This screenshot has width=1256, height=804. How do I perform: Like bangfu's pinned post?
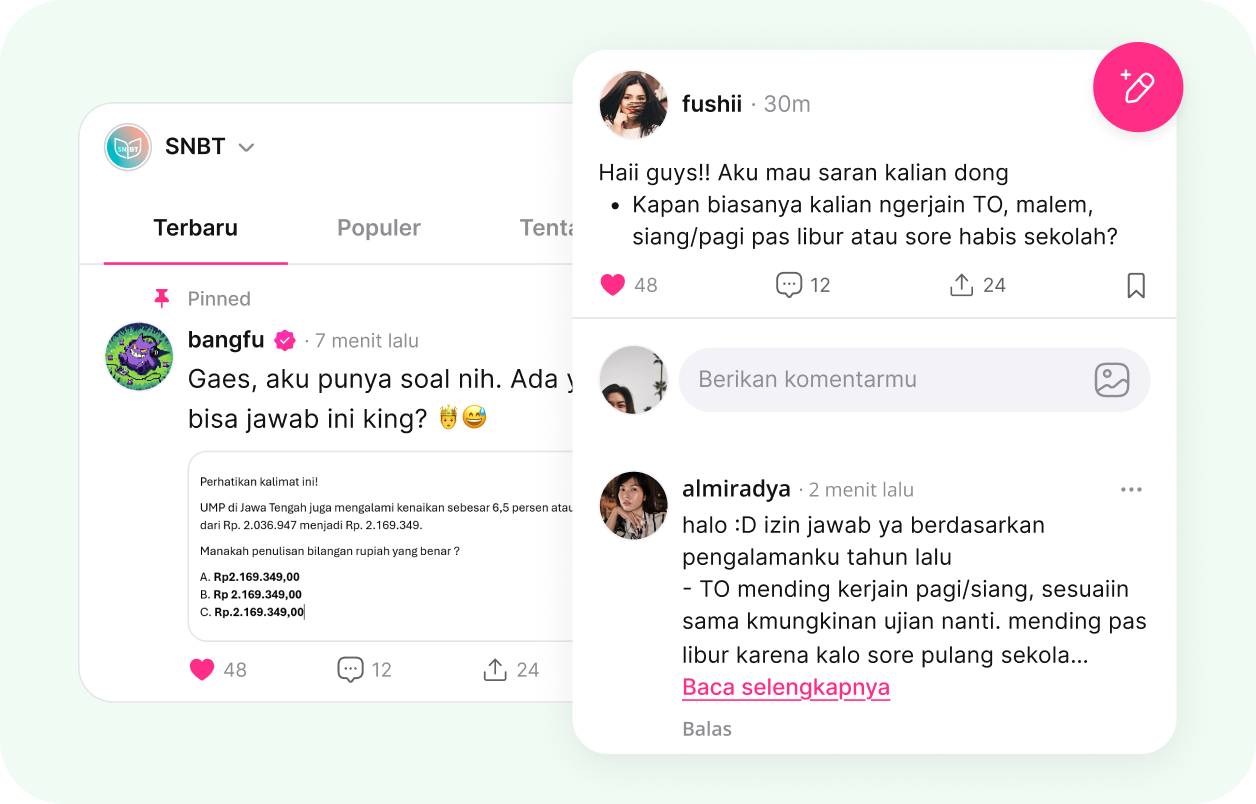tap(202, 670)
